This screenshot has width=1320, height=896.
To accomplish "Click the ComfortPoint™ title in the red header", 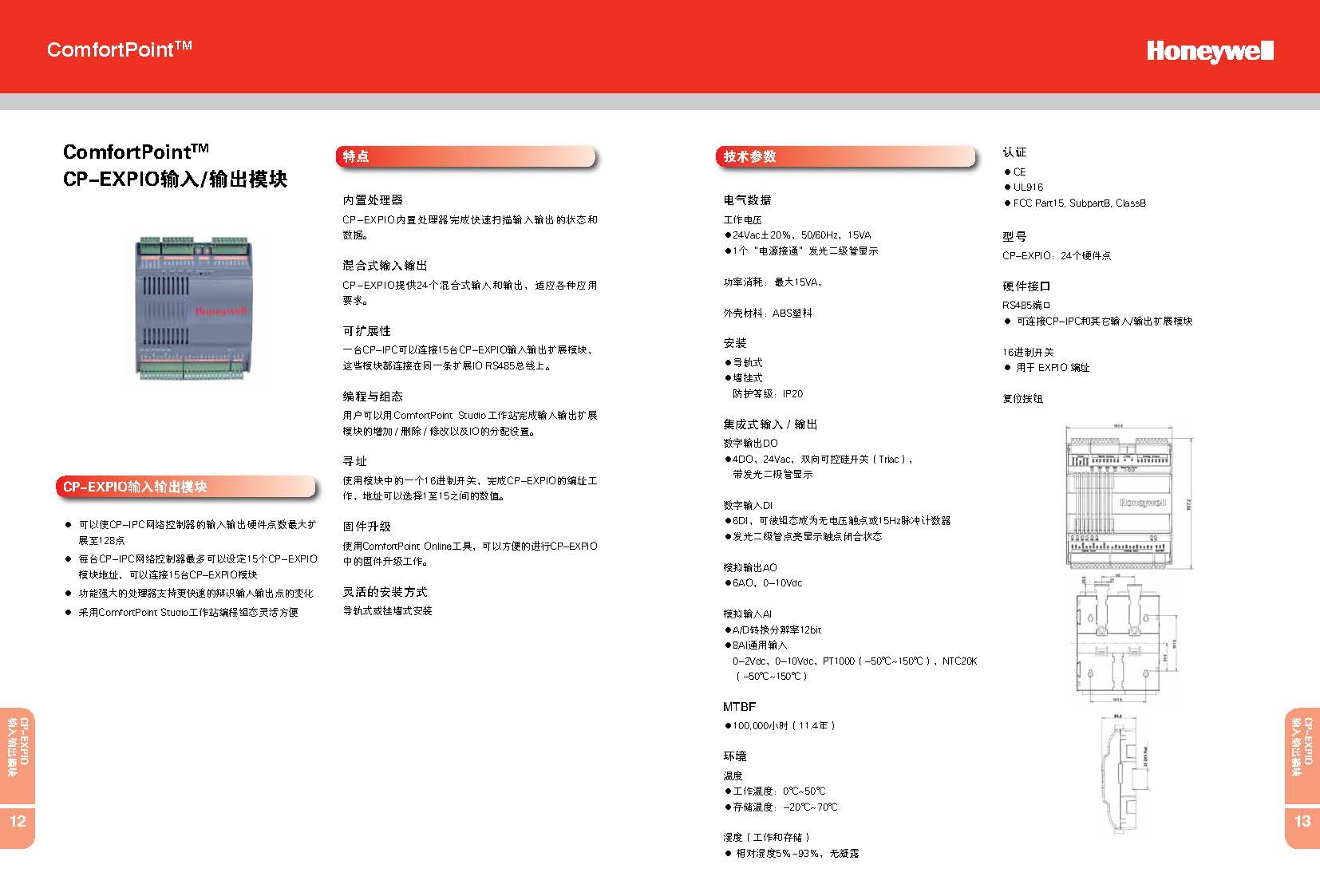I will point(120,49).
